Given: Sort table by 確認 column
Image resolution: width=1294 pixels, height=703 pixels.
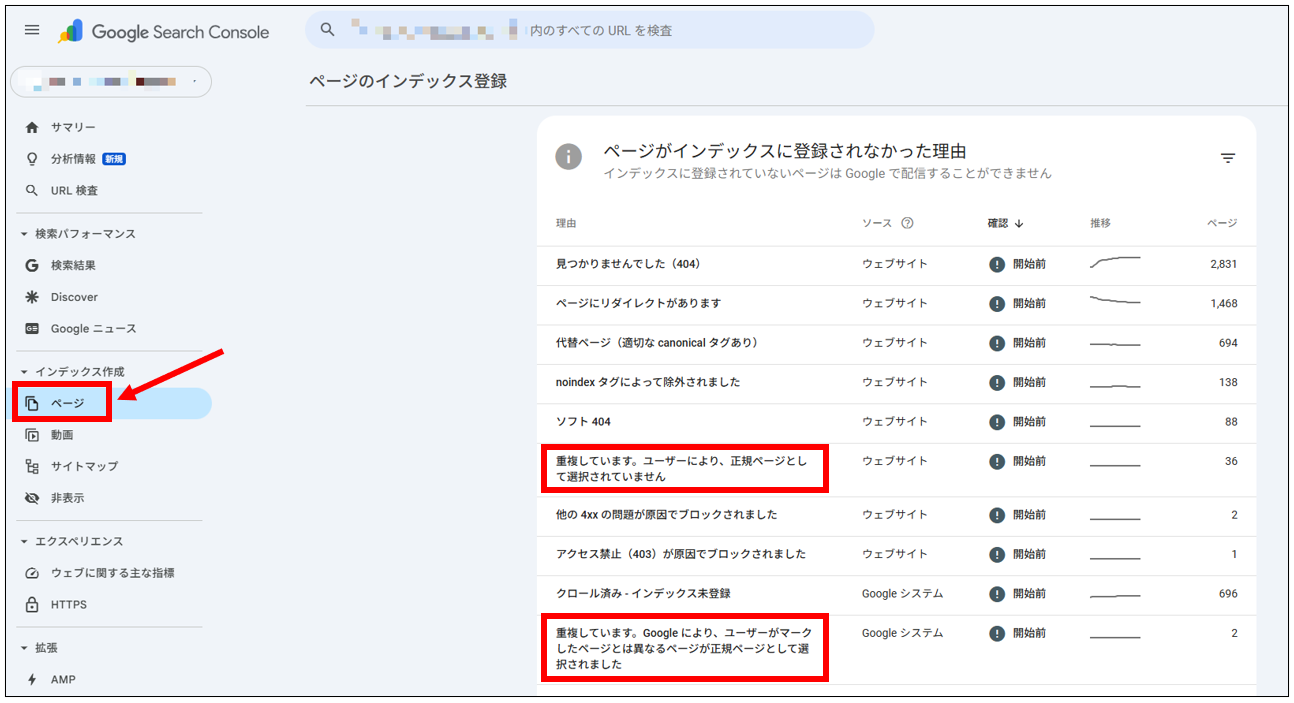Looking at the screenshot, I should (x=1005, y=223).
